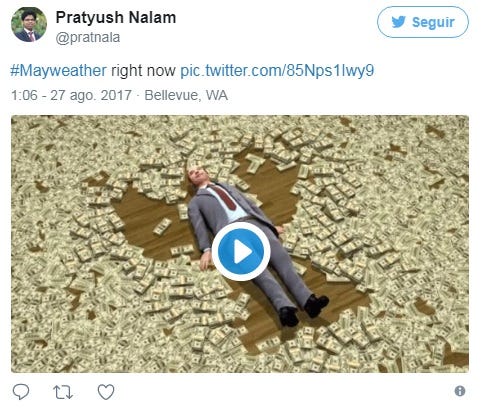Image resolution: width=485 pixels, height=413 pixels.
Task: Click the "right now" tweet text
Action: (143, 71)
